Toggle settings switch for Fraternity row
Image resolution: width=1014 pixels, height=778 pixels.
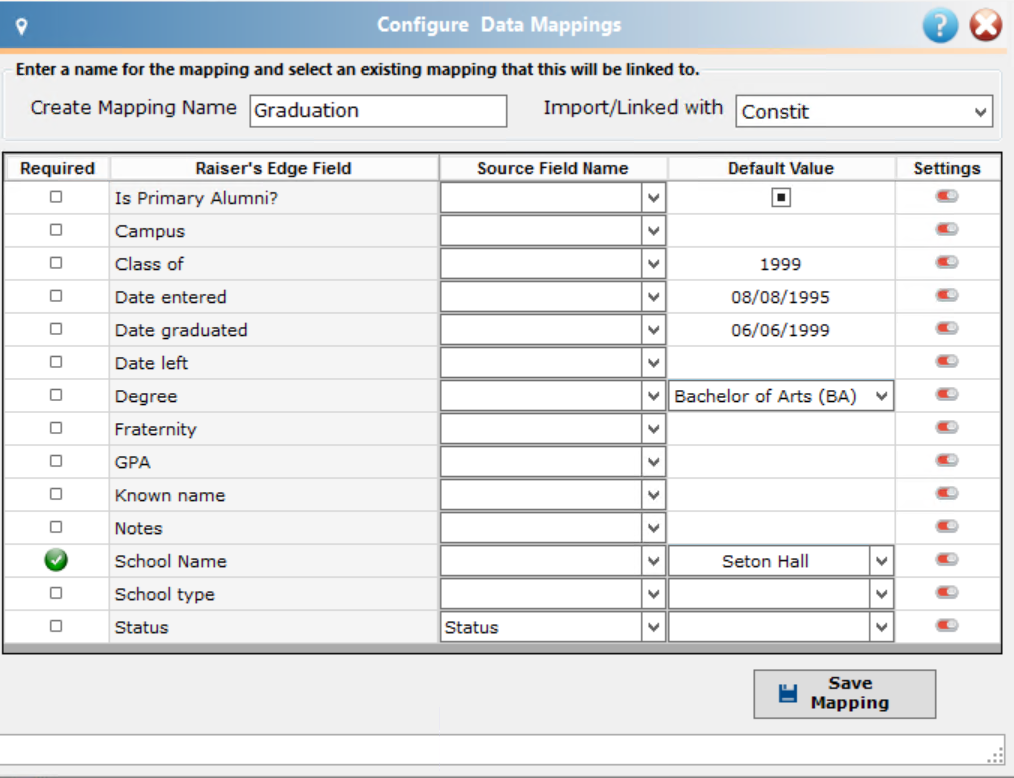tap(947, 427)
